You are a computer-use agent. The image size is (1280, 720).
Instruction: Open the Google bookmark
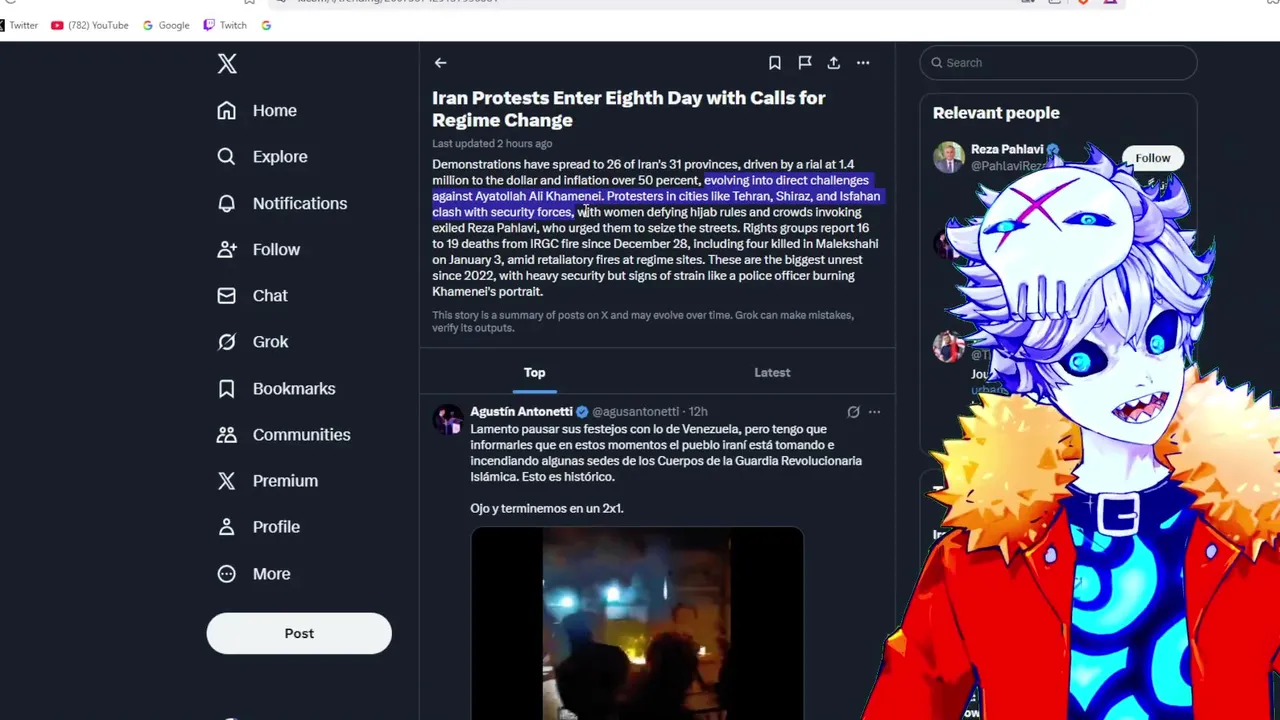pyautogui.click(x=166, y=25)
